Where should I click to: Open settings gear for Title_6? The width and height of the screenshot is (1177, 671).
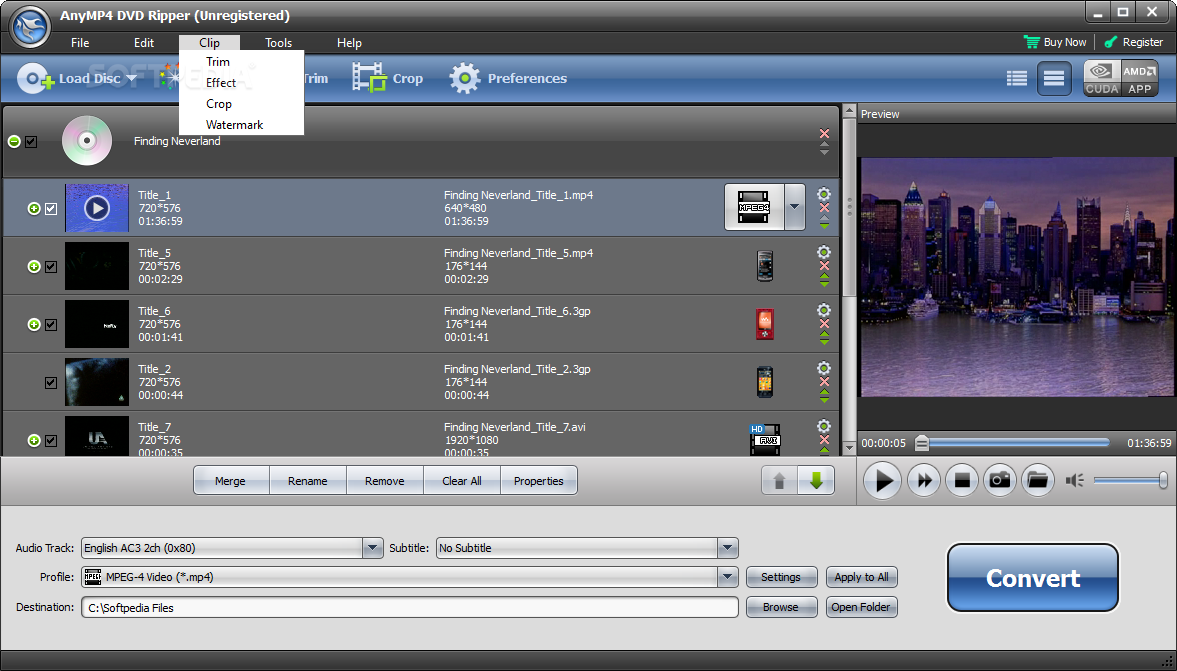coord(823,309)
